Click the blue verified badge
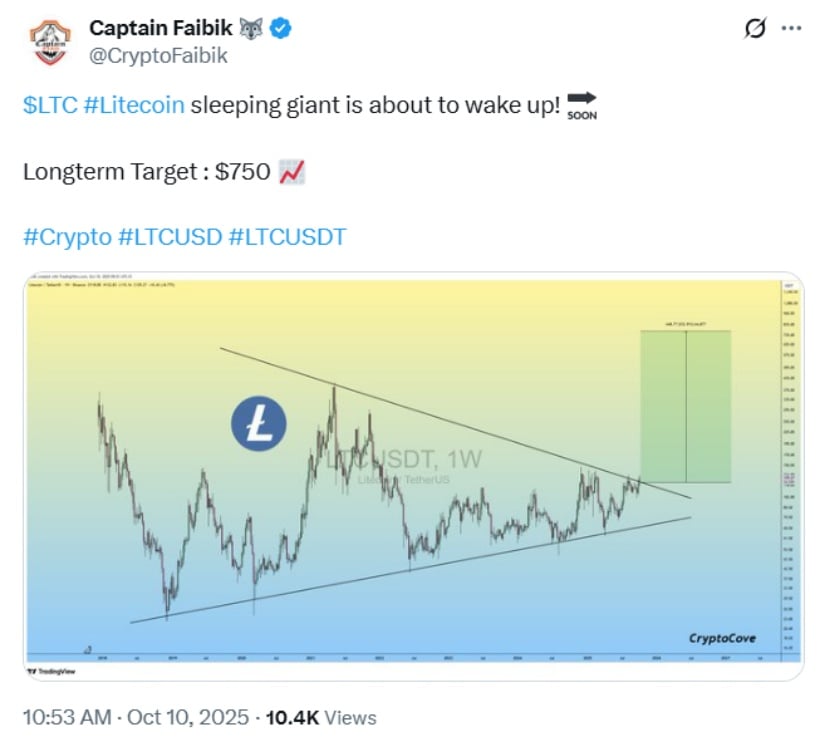This screenshot has width=825, height=737. [284, 30]
